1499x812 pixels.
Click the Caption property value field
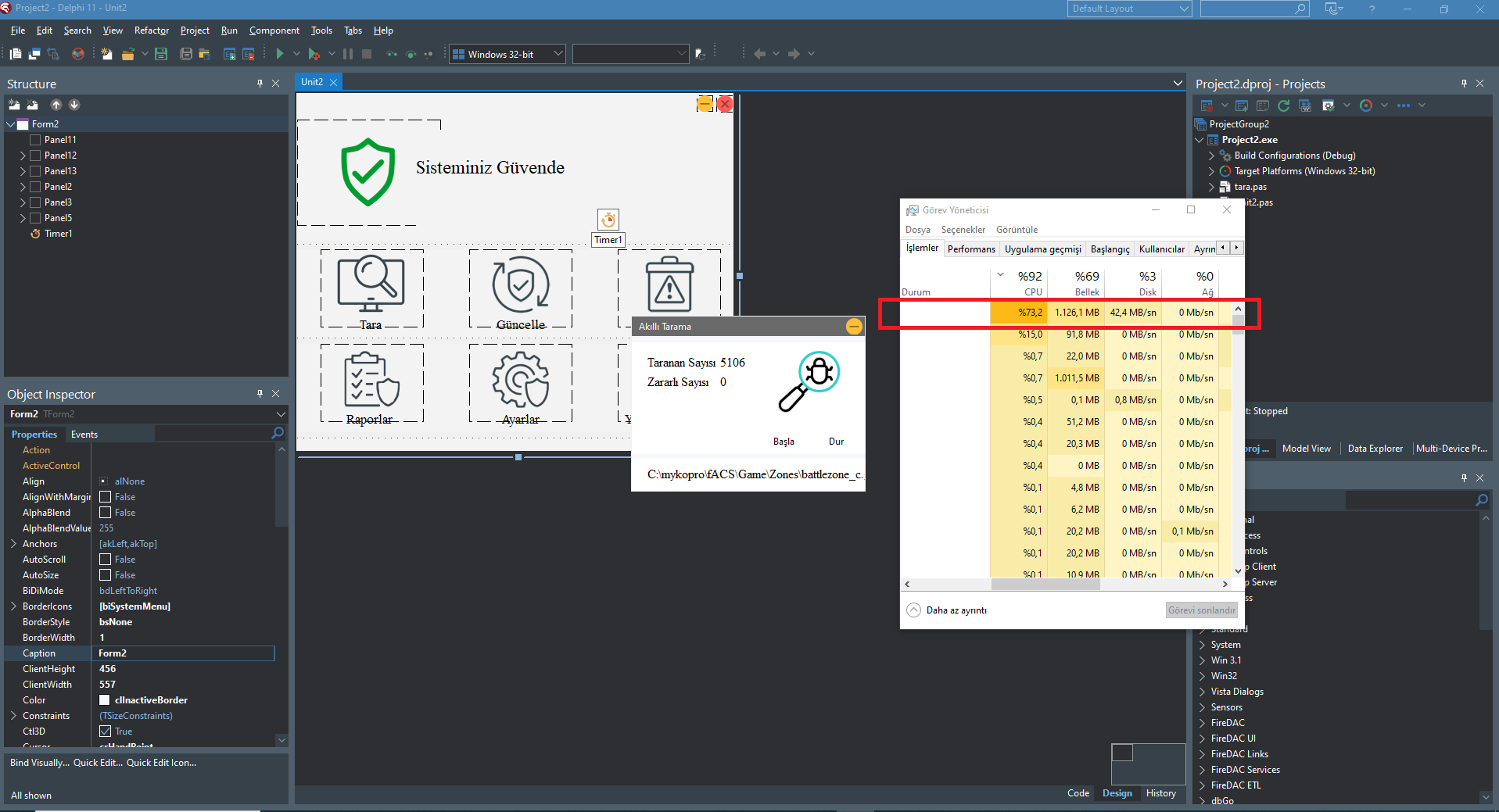183,653
